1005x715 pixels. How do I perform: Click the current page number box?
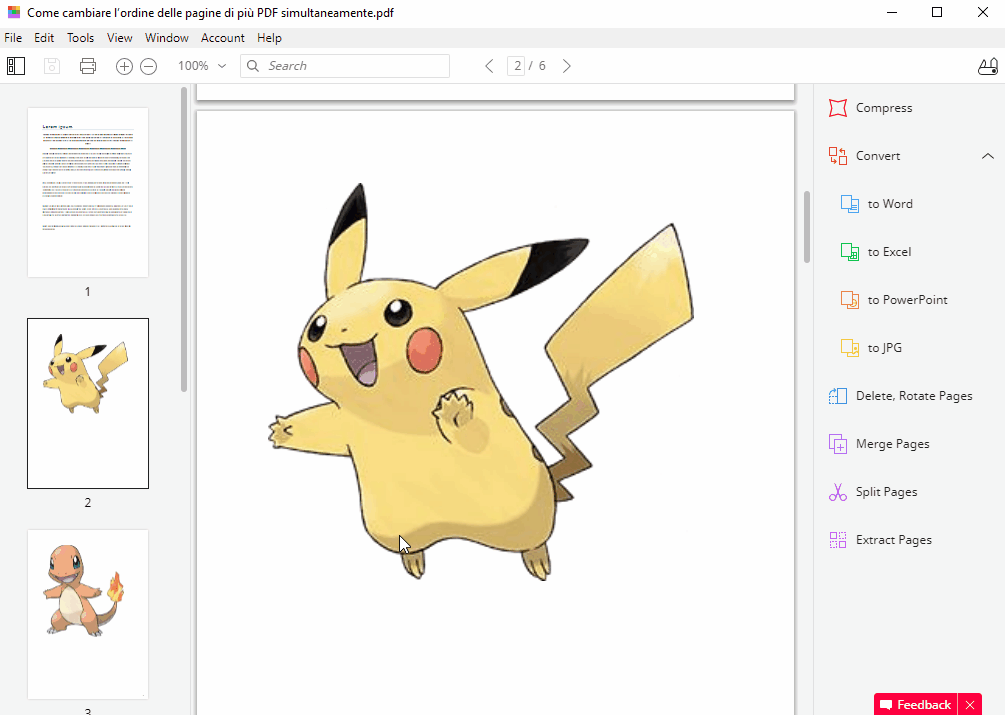coord(516,66)
